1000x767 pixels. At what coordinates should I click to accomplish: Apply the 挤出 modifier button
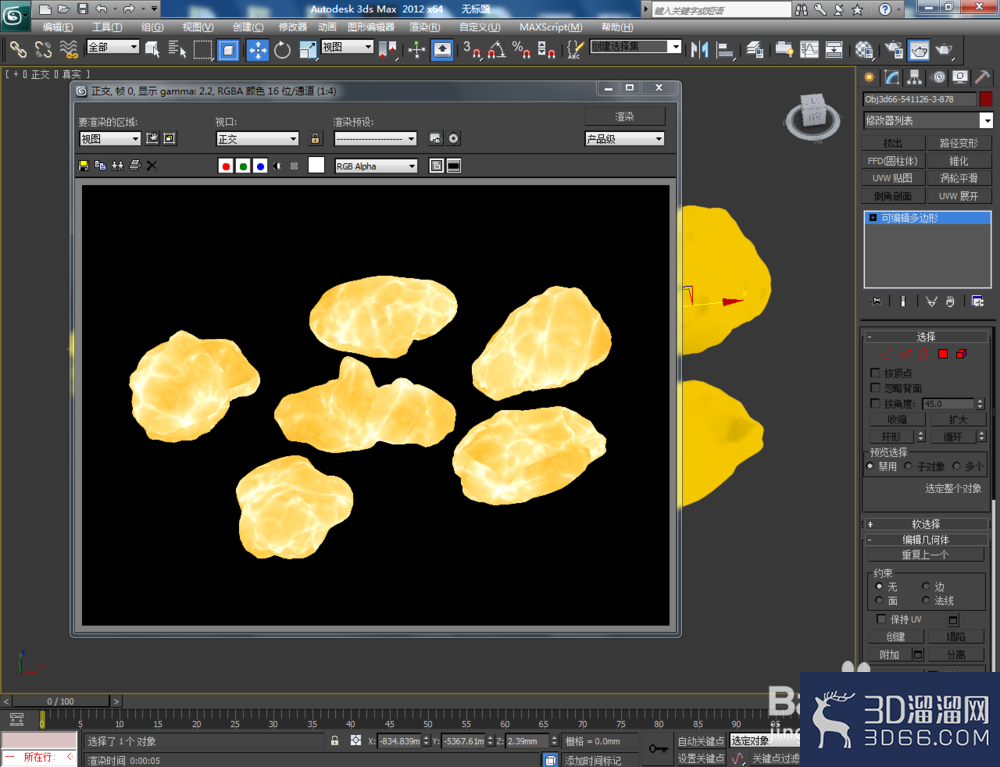click(x=893, y=143)
